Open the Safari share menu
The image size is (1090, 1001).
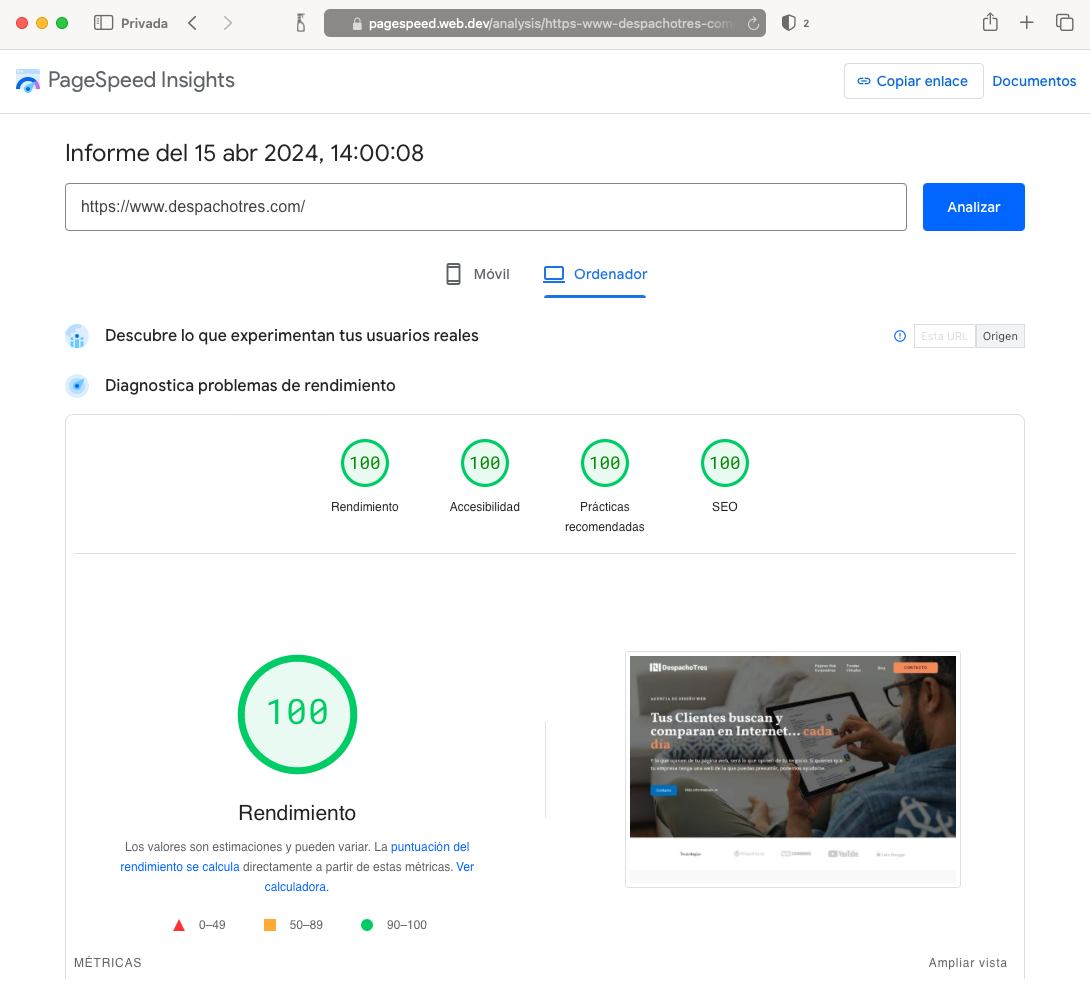[990, 22]
